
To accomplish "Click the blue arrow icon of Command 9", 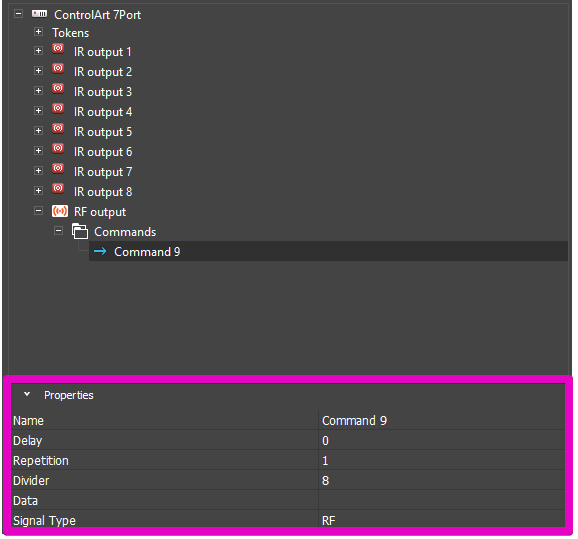I will [x=100, y=251].
